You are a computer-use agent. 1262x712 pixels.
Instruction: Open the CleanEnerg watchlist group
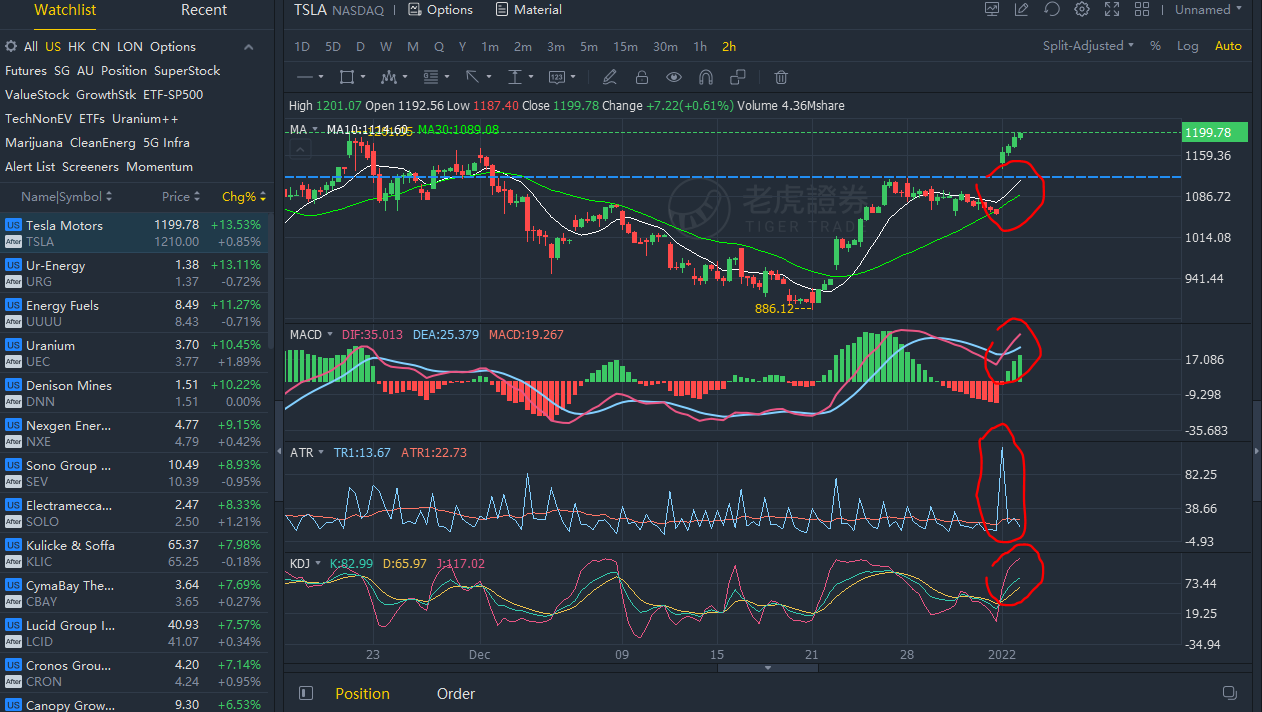pos(101,143)
